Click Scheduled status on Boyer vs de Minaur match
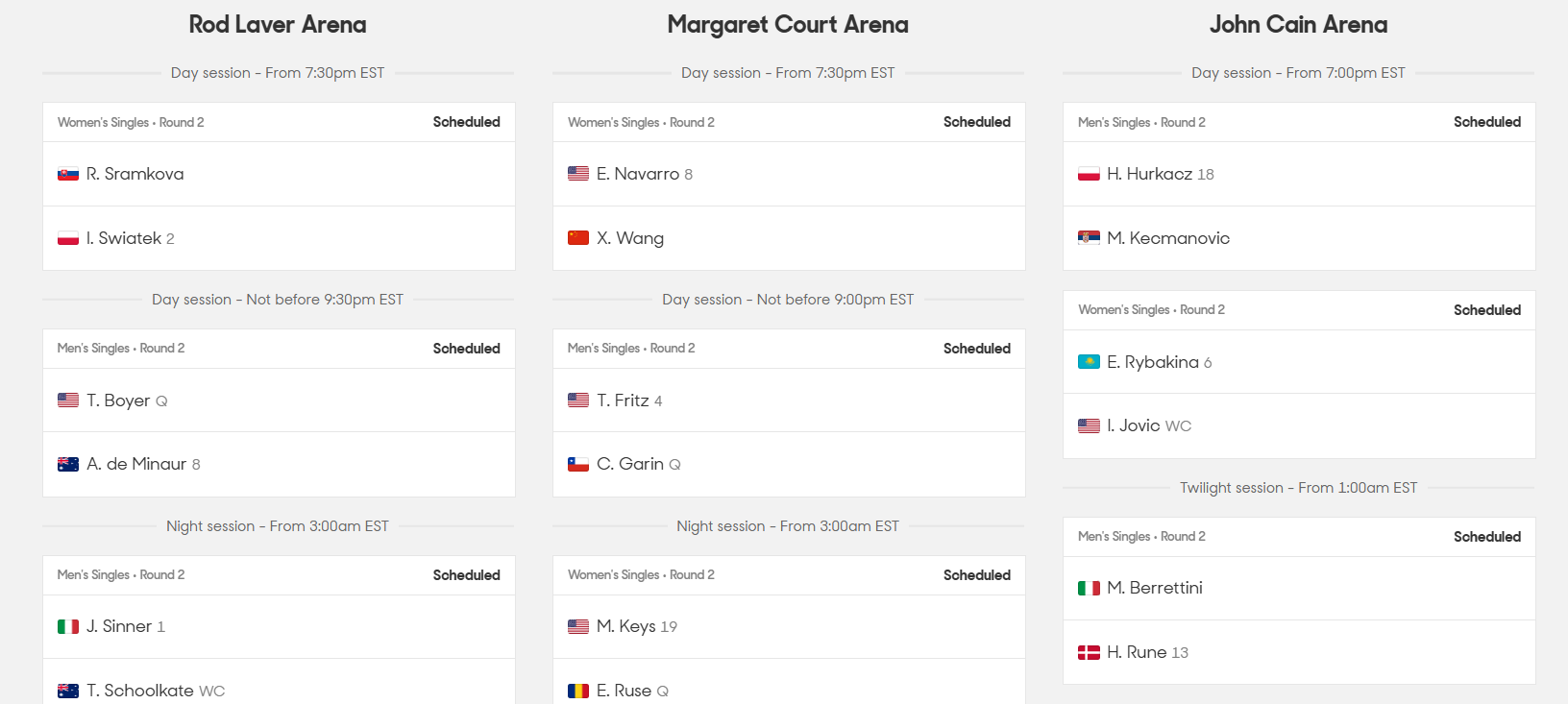1568x704 pixels. coord(466,349)
